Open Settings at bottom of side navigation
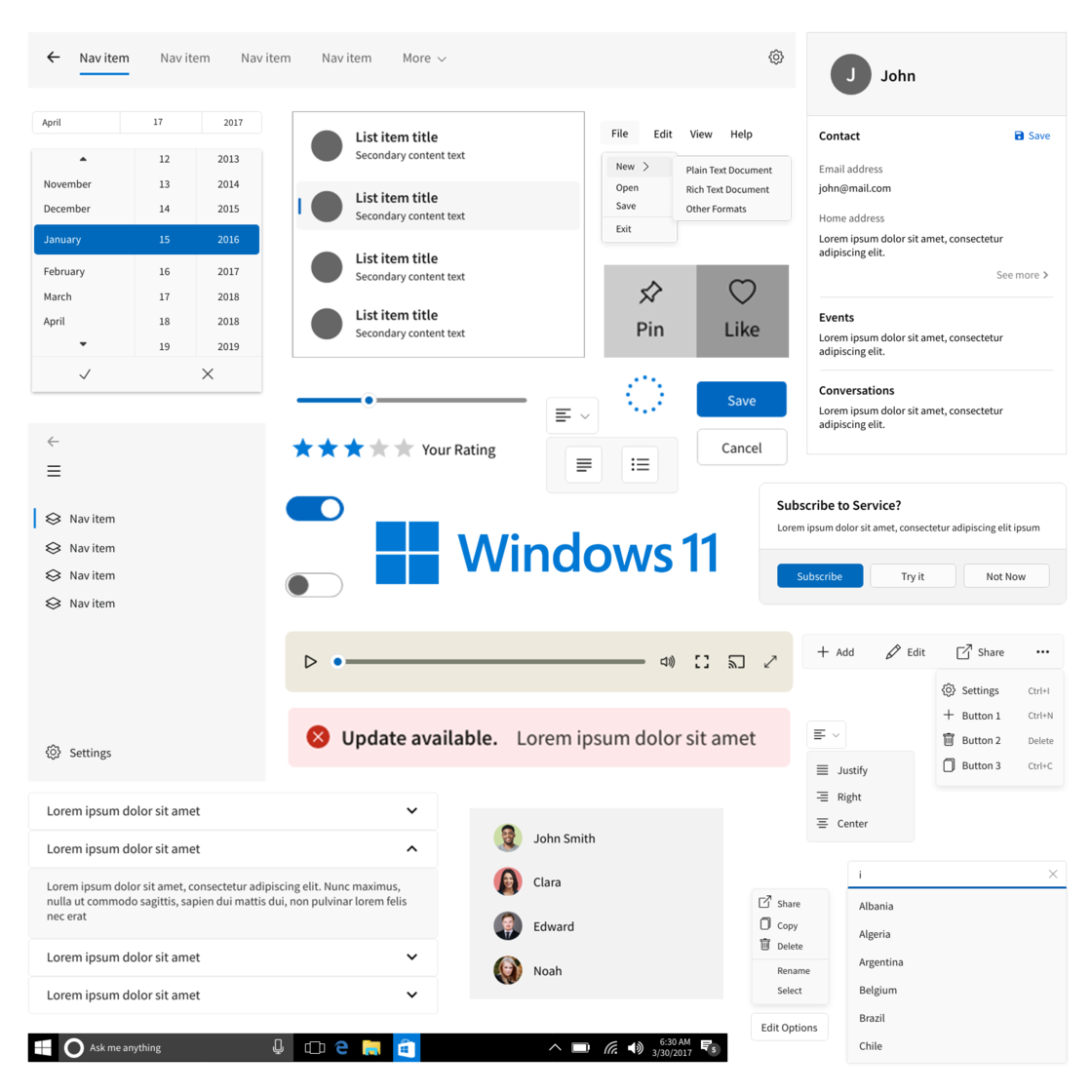The width and height of the screenshot is (1092, 1092). 78,752
